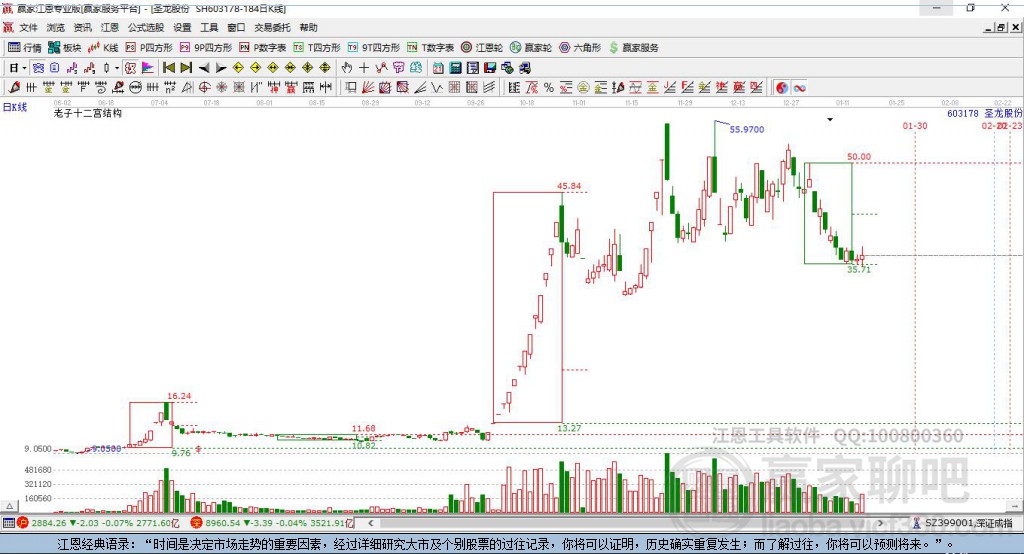Open the 浏览 menu
This screenshot has height=554, width=1024.
click(x=56, y=27)
